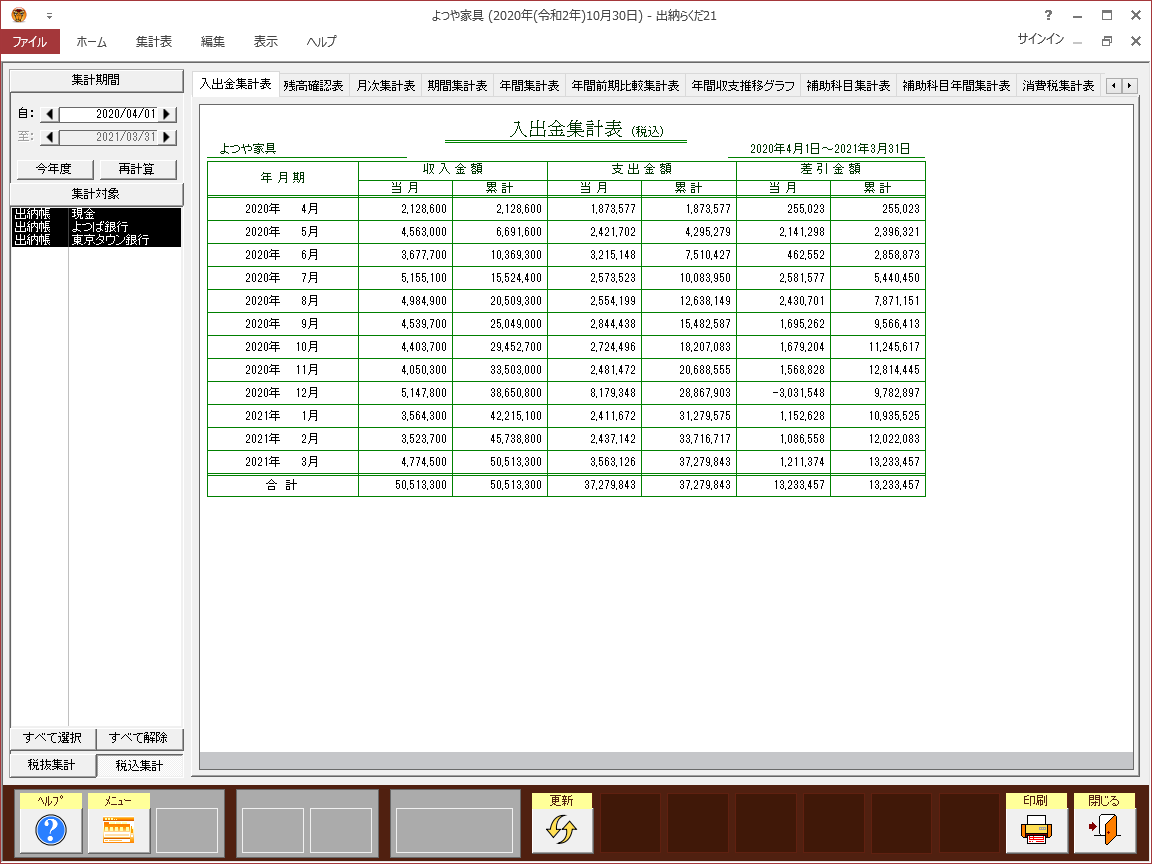1152x864 pixels.
Task: Switch to 年間収支推移グラフ tab
Action: (x=743, y=86)
